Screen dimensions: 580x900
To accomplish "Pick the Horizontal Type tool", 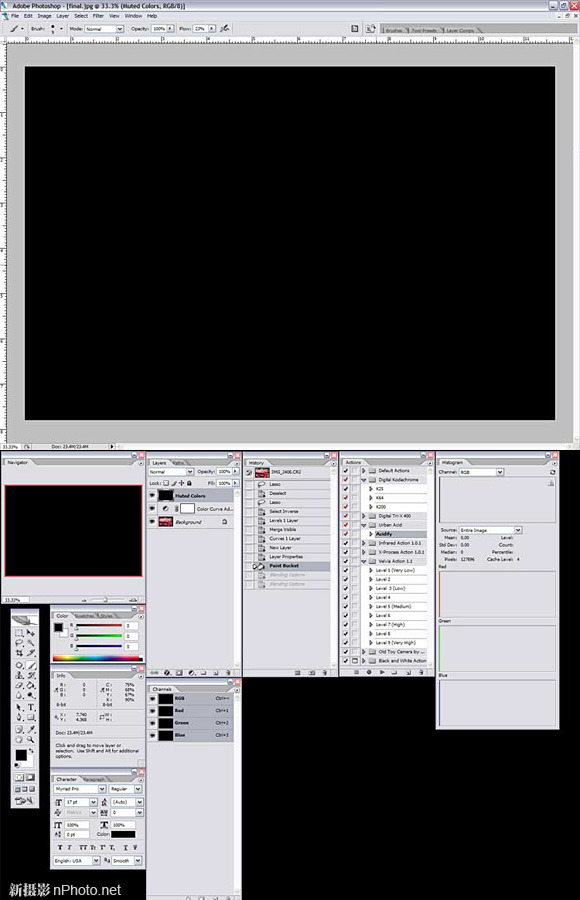I will [x=31, y=707].
